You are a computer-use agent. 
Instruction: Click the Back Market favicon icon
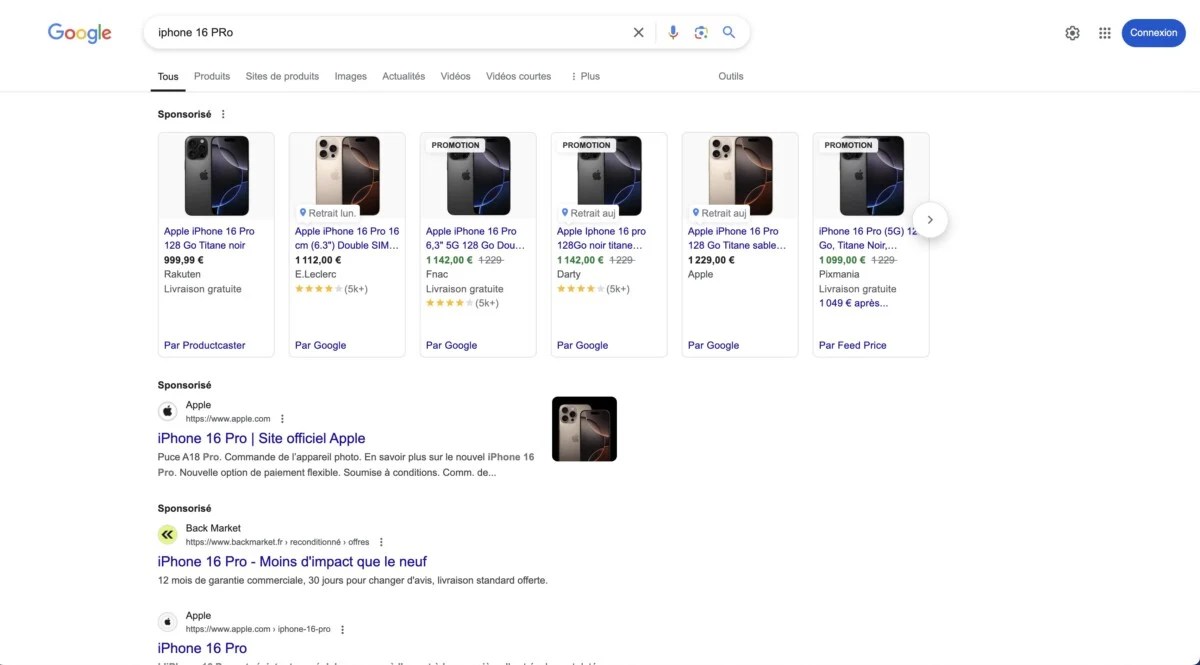[167, 535]
